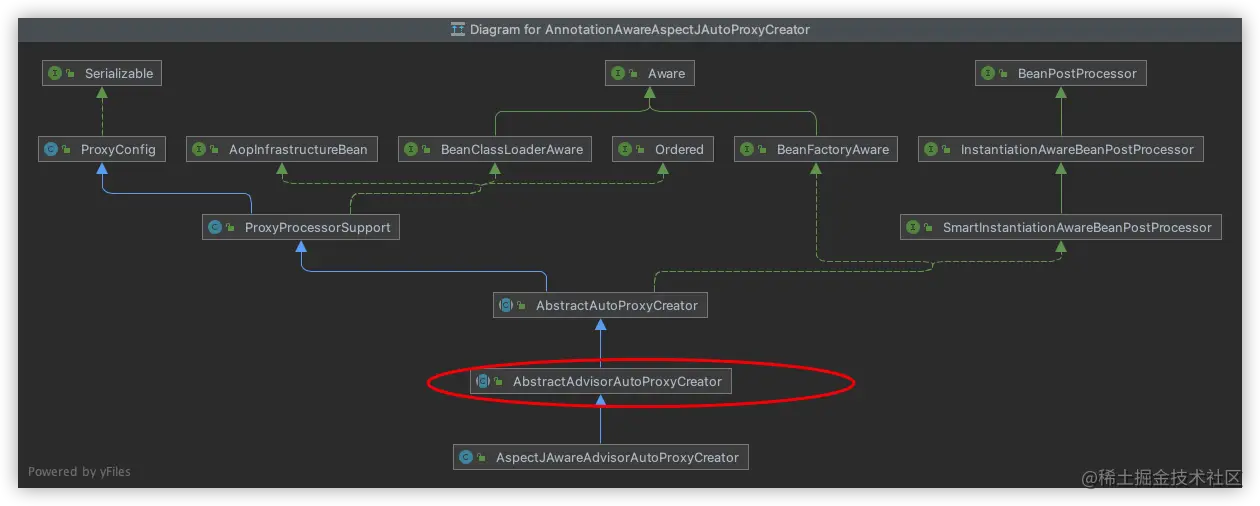Click the diagram title for AnnotationAwareAspectJAutoProxyCreator
Screen dimensions: 1260x506
[640, 29]
